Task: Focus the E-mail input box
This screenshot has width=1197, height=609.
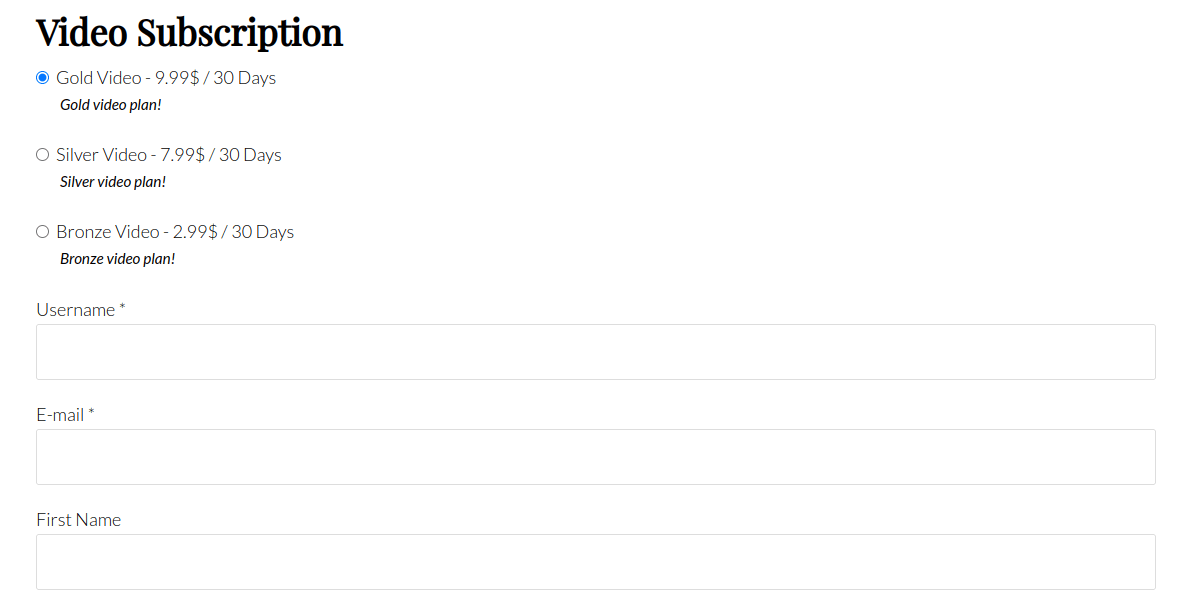Action: (595, 457)
